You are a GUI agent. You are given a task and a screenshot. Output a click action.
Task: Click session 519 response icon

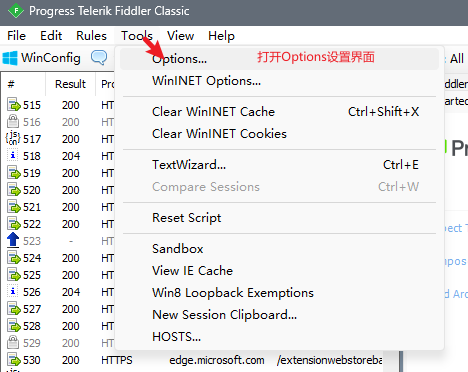tap(14, 172)
